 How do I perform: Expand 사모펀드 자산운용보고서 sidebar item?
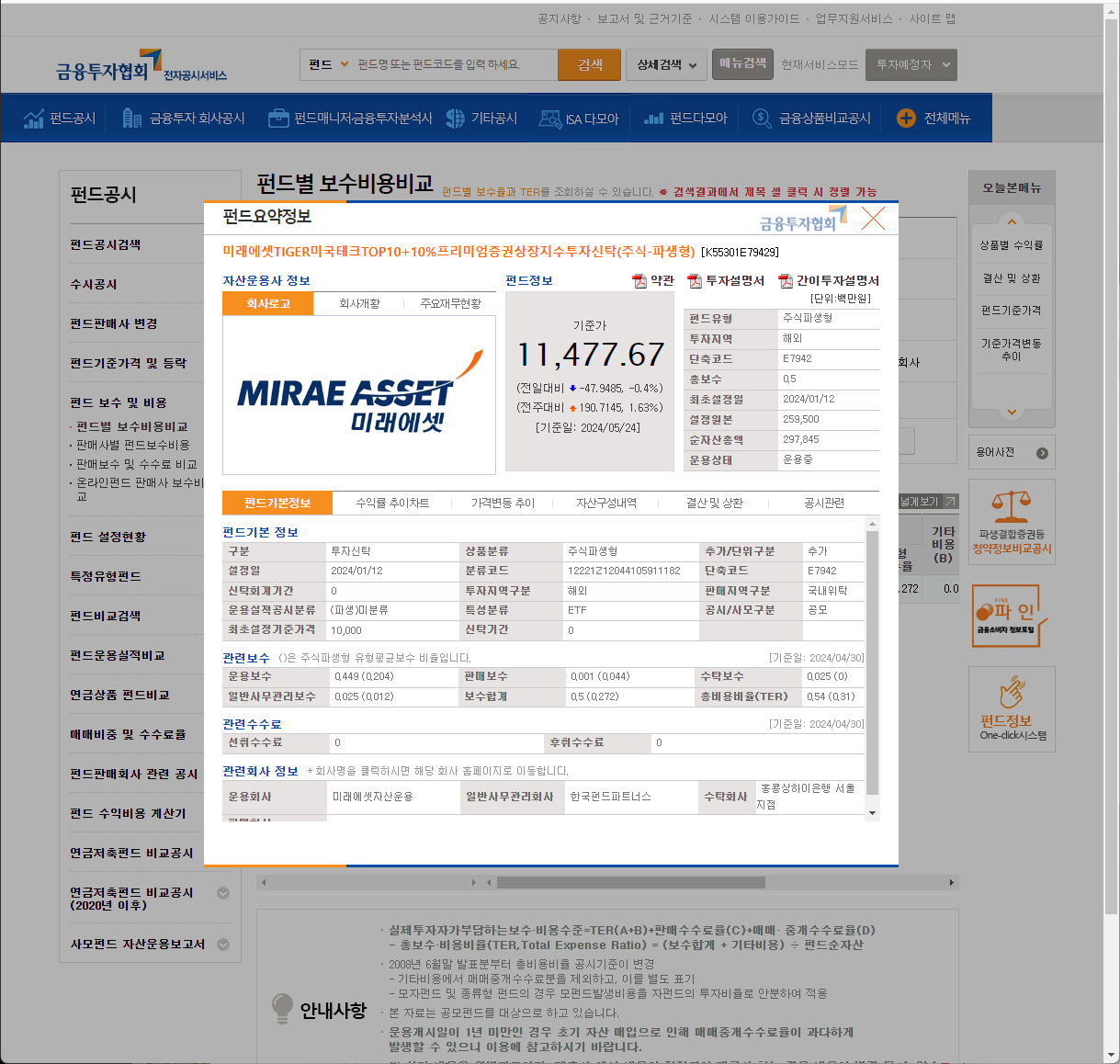223,945
